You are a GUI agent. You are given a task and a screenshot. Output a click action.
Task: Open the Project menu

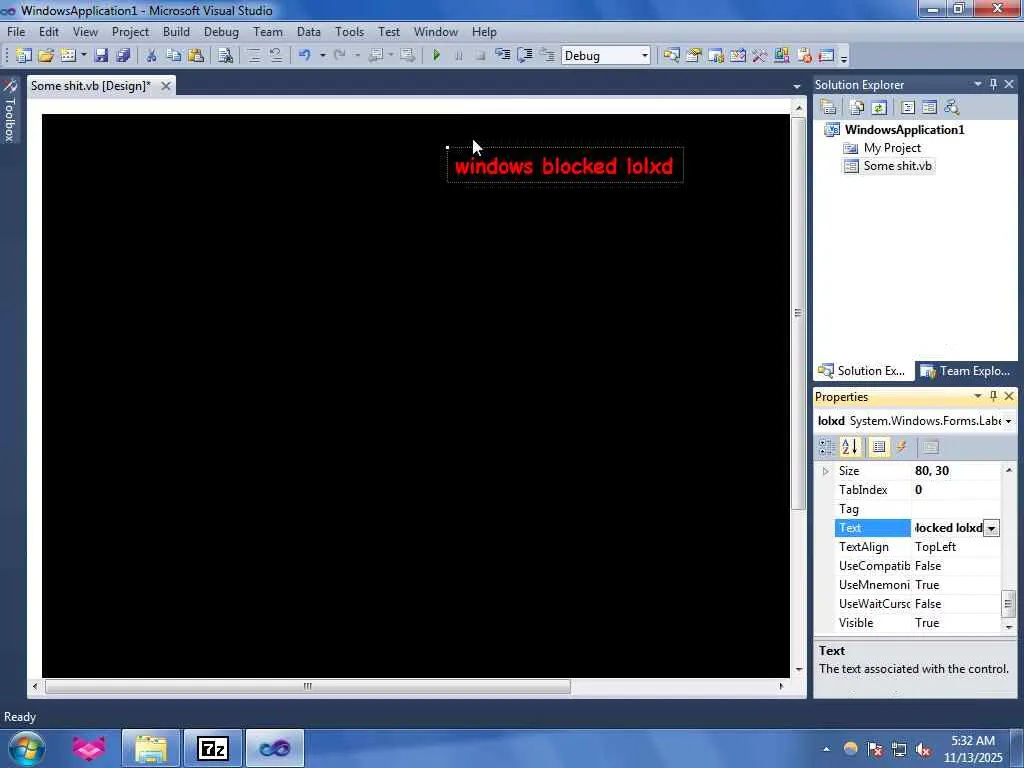[130, 31]
